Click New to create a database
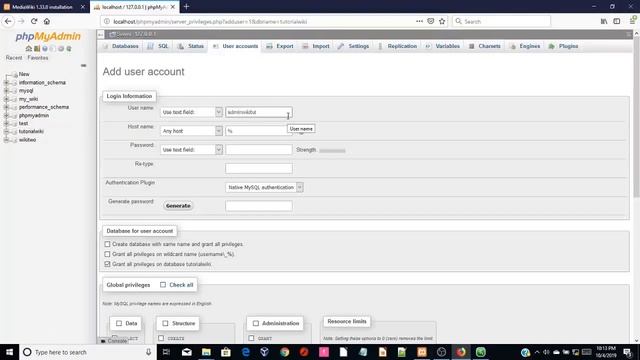Screen dimensions: 640x360 [24, 74]
